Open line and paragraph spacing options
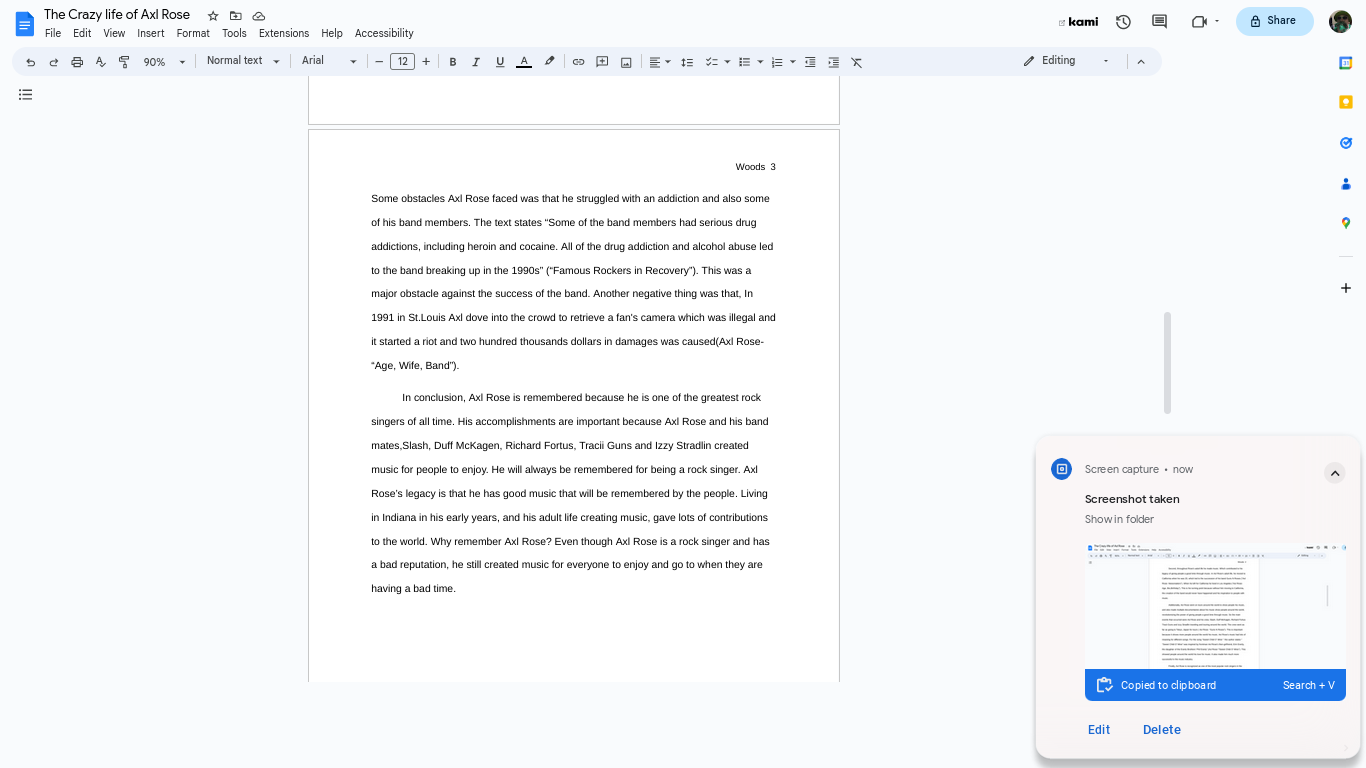The width and height of the screenshot is (1366, 768). click(x=687, y=62)
